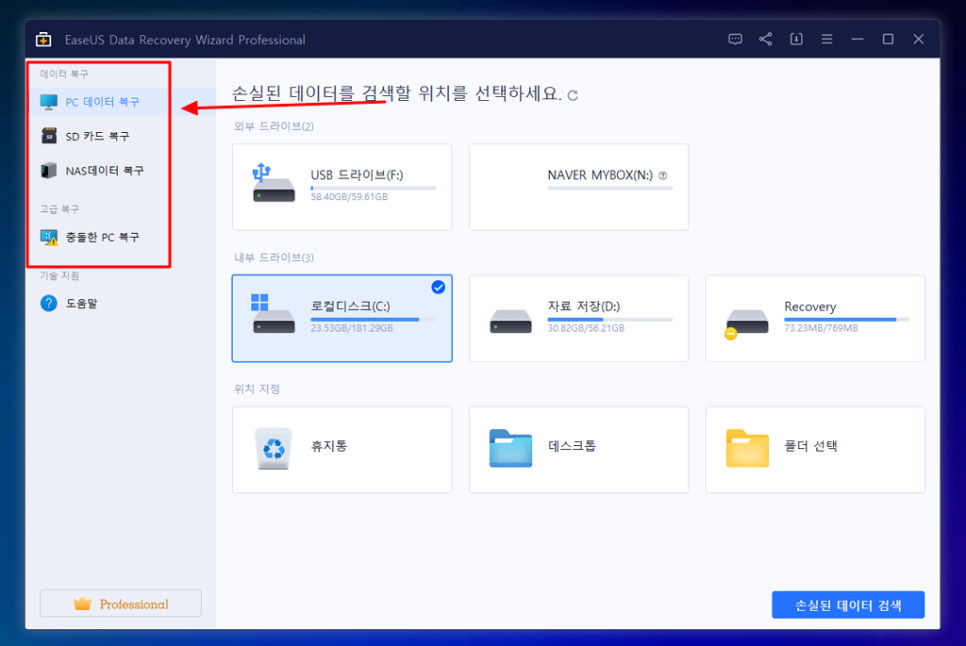Click the NAVER MYBOX usage bar
Image resolution: width=966 pixels, height=646 pixels.
click(x=610, y=188)
